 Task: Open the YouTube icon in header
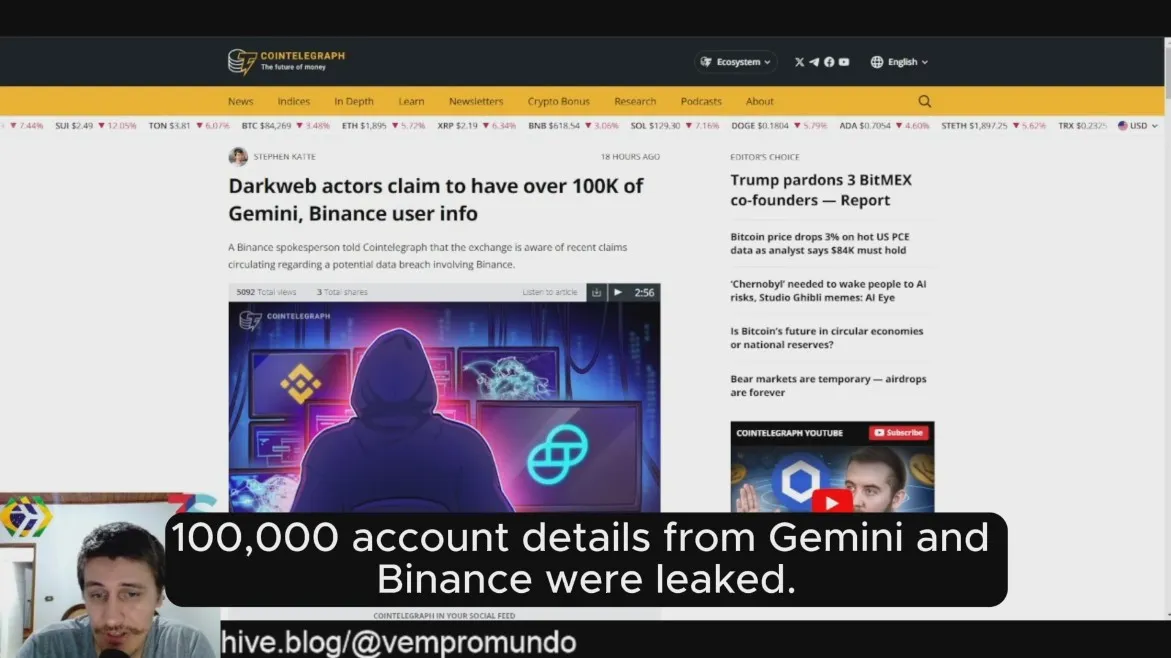click(844, 62)
